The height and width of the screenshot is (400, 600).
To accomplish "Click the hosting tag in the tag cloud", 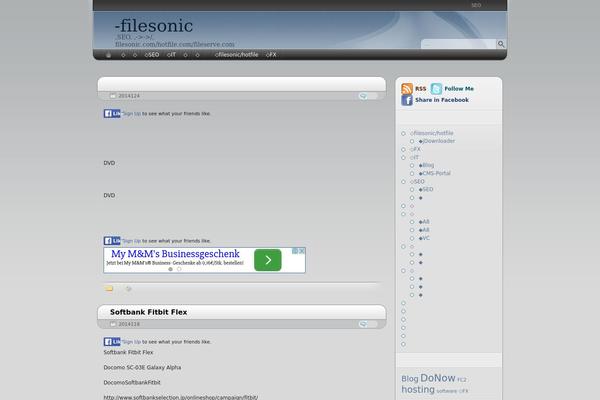I will point(418,390).
